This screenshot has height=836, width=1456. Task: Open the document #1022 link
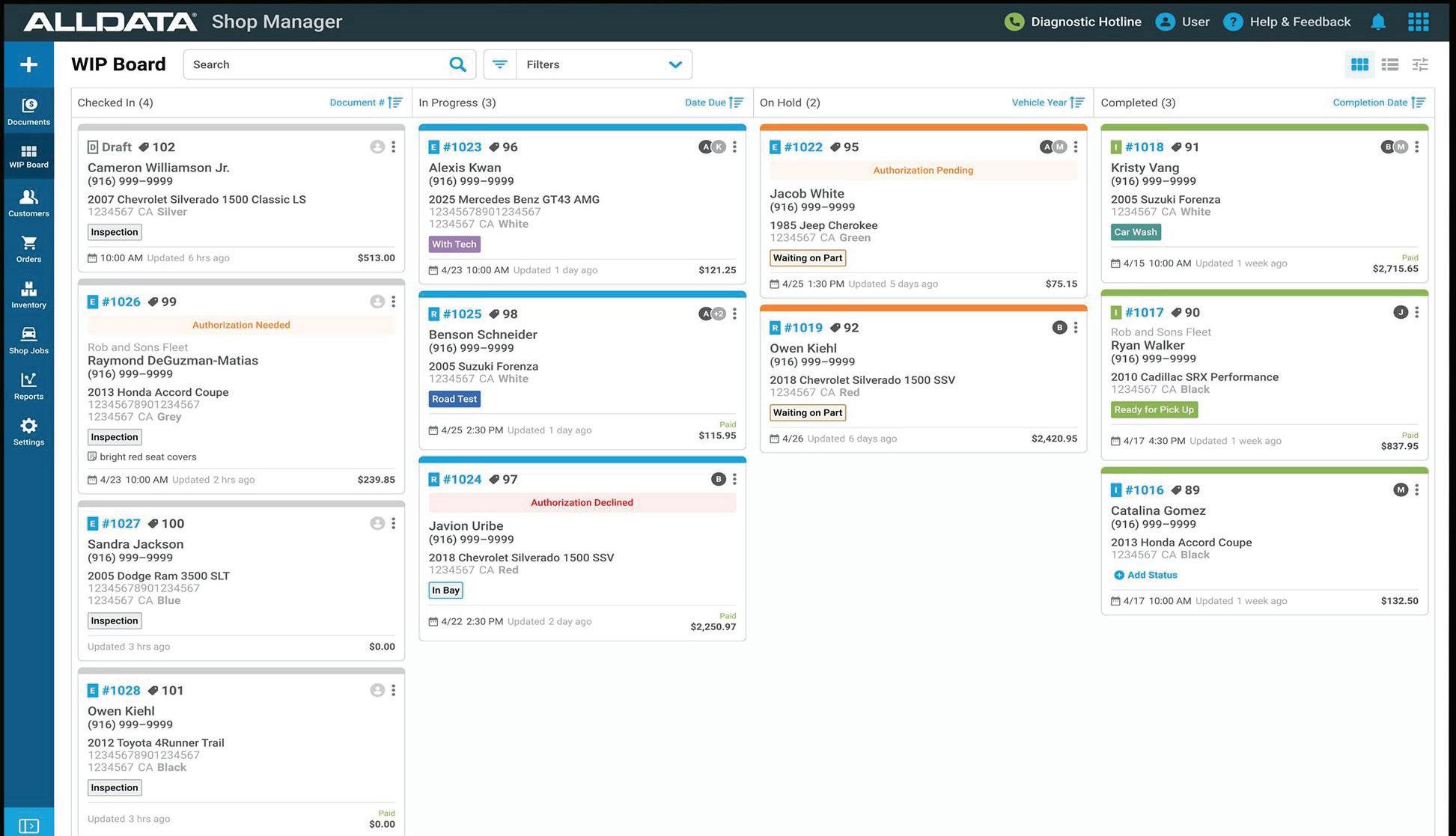(802, 147)
